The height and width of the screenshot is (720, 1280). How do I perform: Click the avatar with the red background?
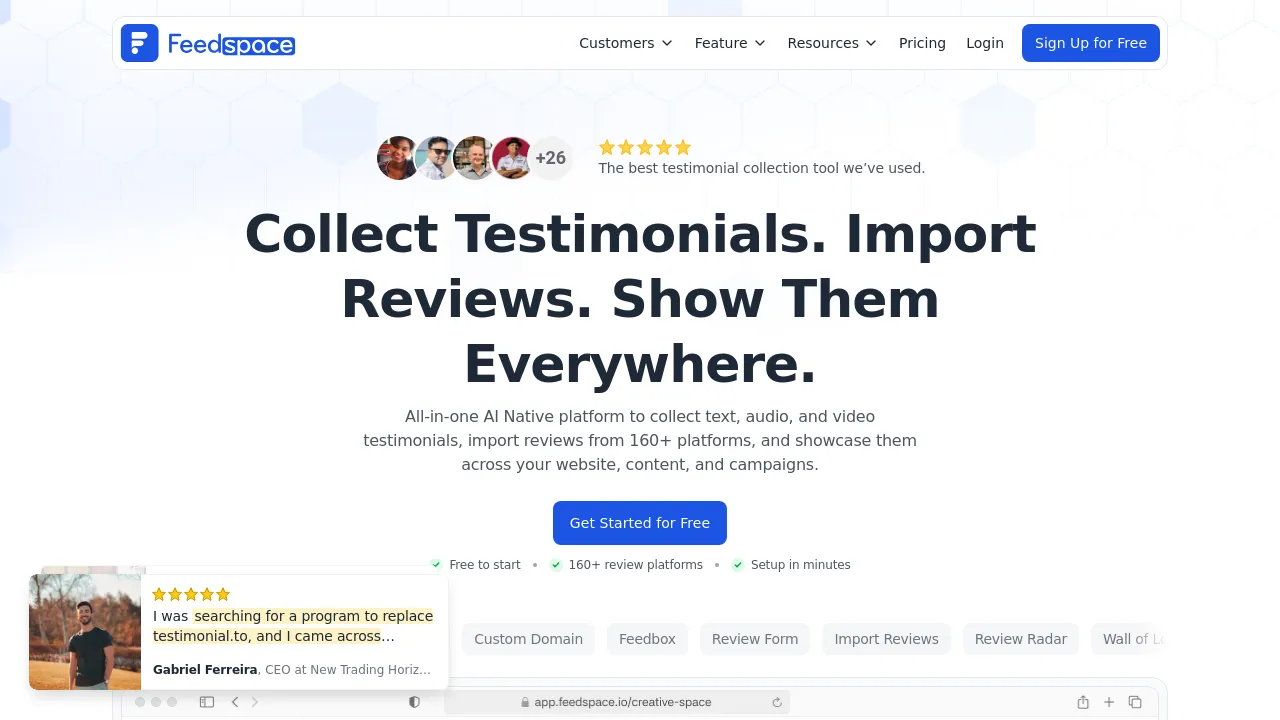512,158
